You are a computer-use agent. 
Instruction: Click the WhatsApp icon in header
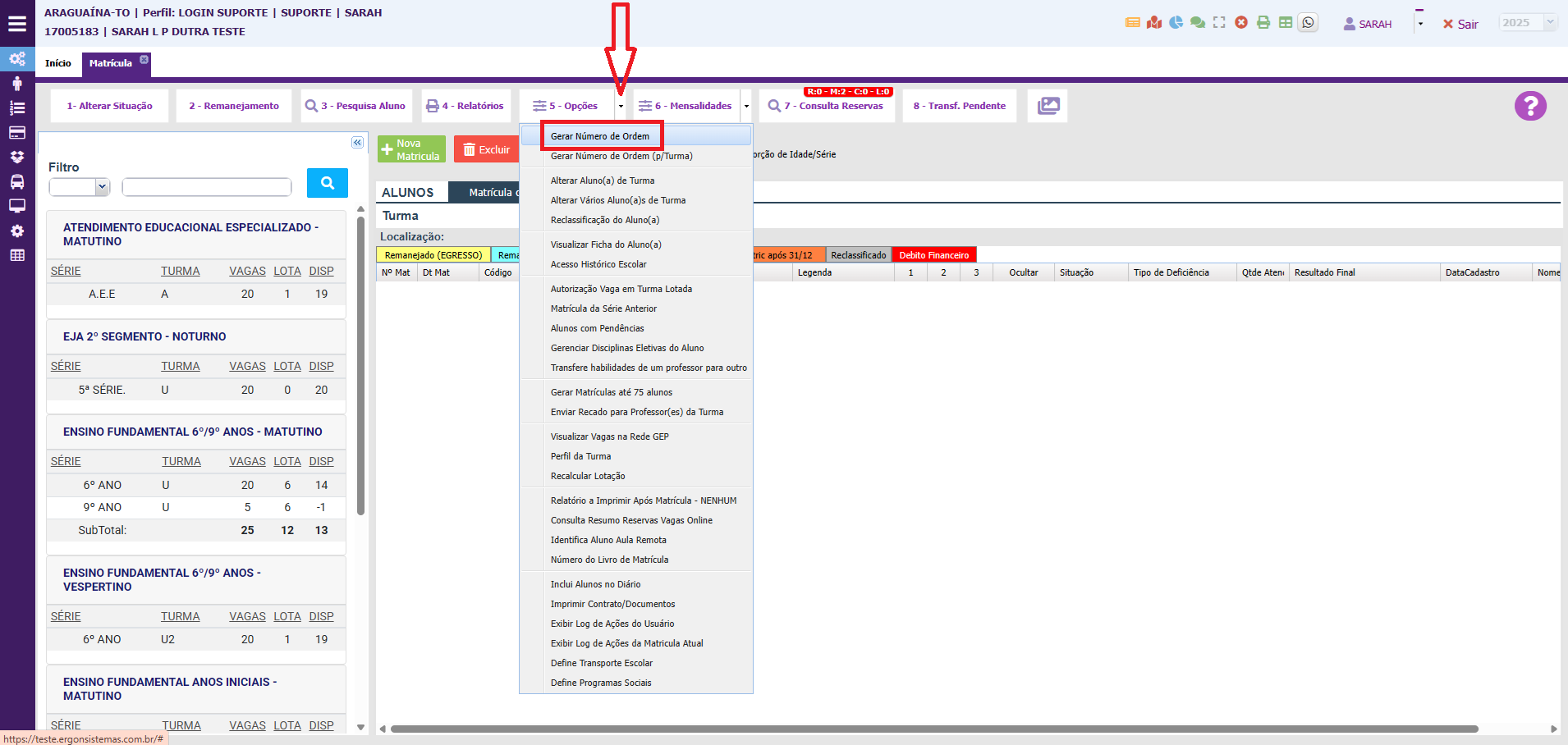click(x=1309, y=23)
